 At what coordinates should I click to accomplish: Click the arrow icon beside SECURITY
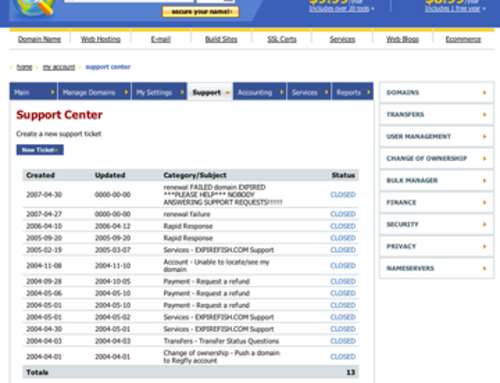tap(485, 224)
